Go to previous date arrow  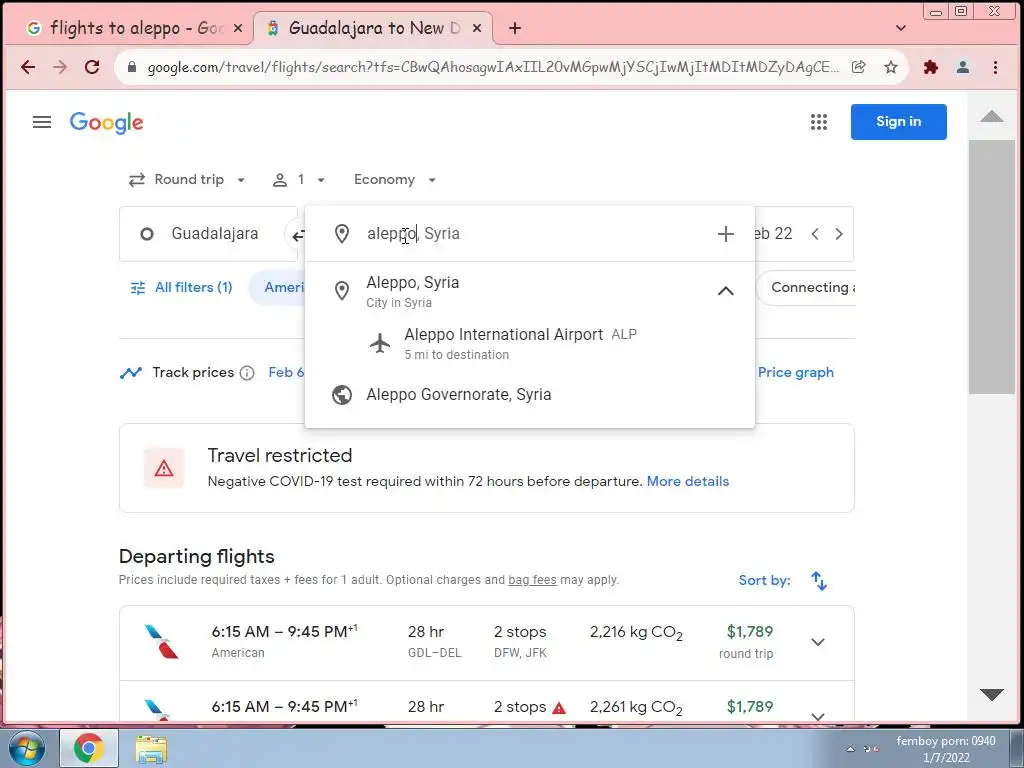pos(815,234)
